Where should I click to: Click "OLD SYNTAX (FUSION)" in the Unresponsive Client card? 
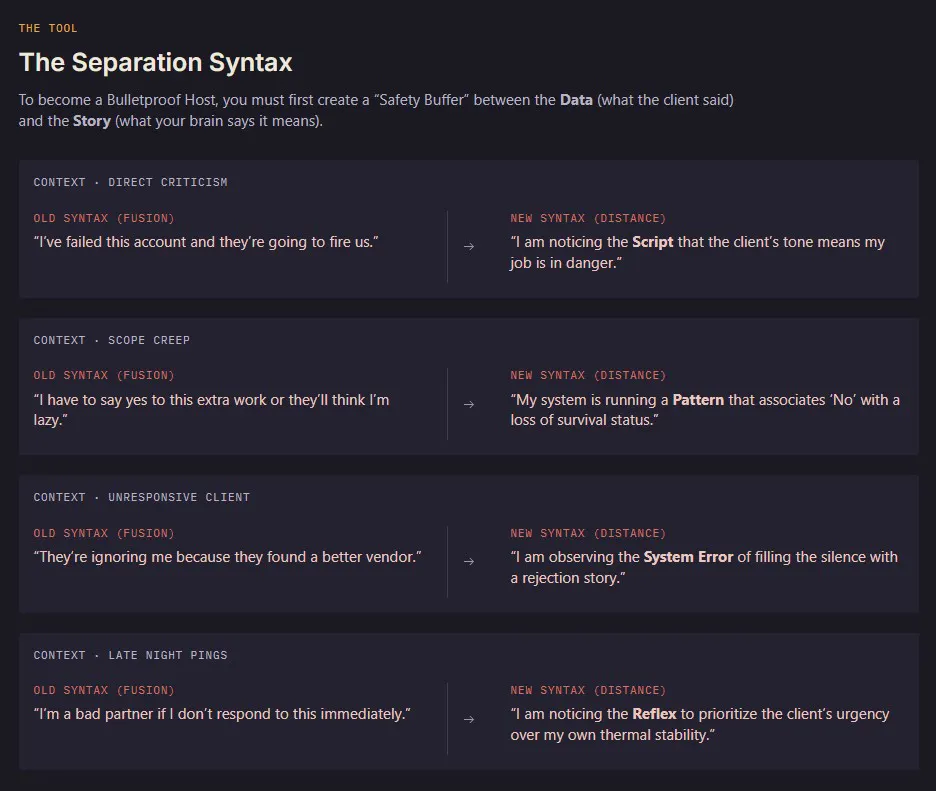click(x=104, y=533)
